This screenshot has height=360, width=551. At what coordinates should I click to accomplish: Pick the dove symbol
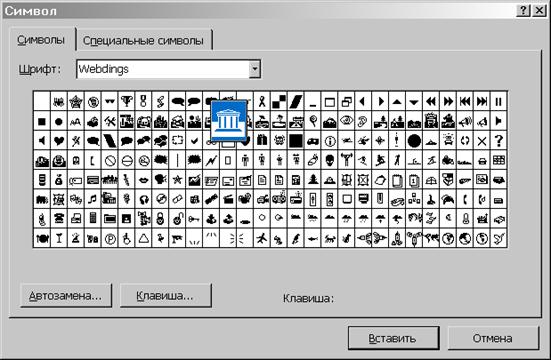tap(499, 239)
